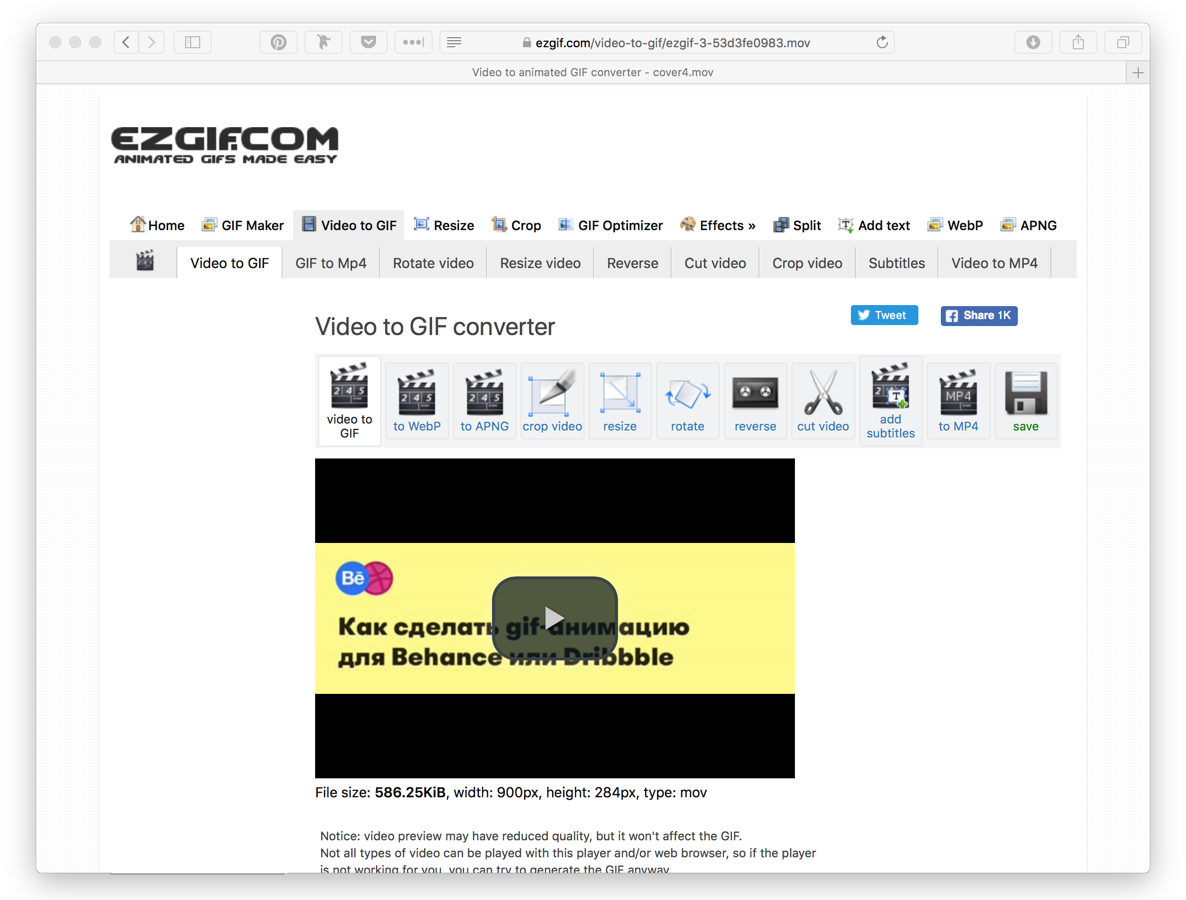
Task: Open the Add text menu item
Action: [874, 225]
